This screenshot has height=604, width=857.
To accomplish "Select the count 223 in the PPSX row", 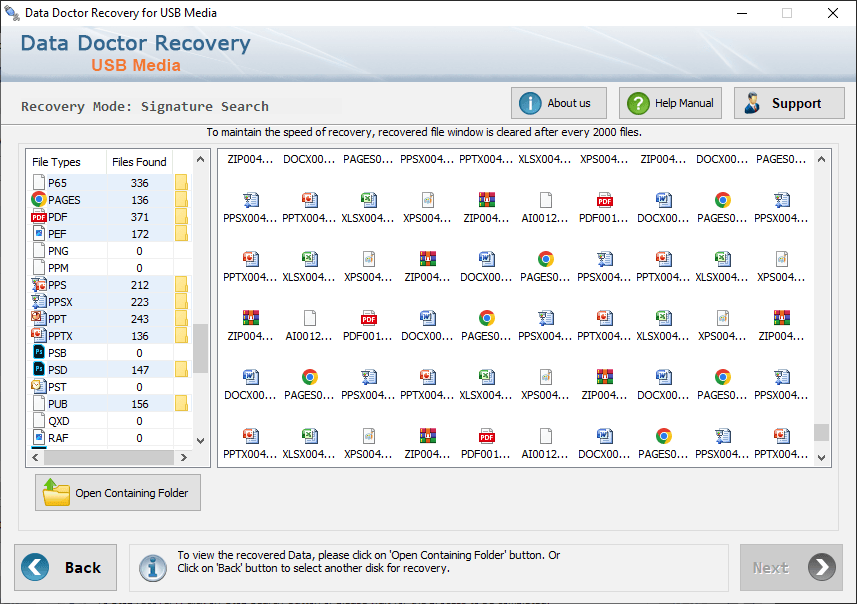I will [140, 302].
